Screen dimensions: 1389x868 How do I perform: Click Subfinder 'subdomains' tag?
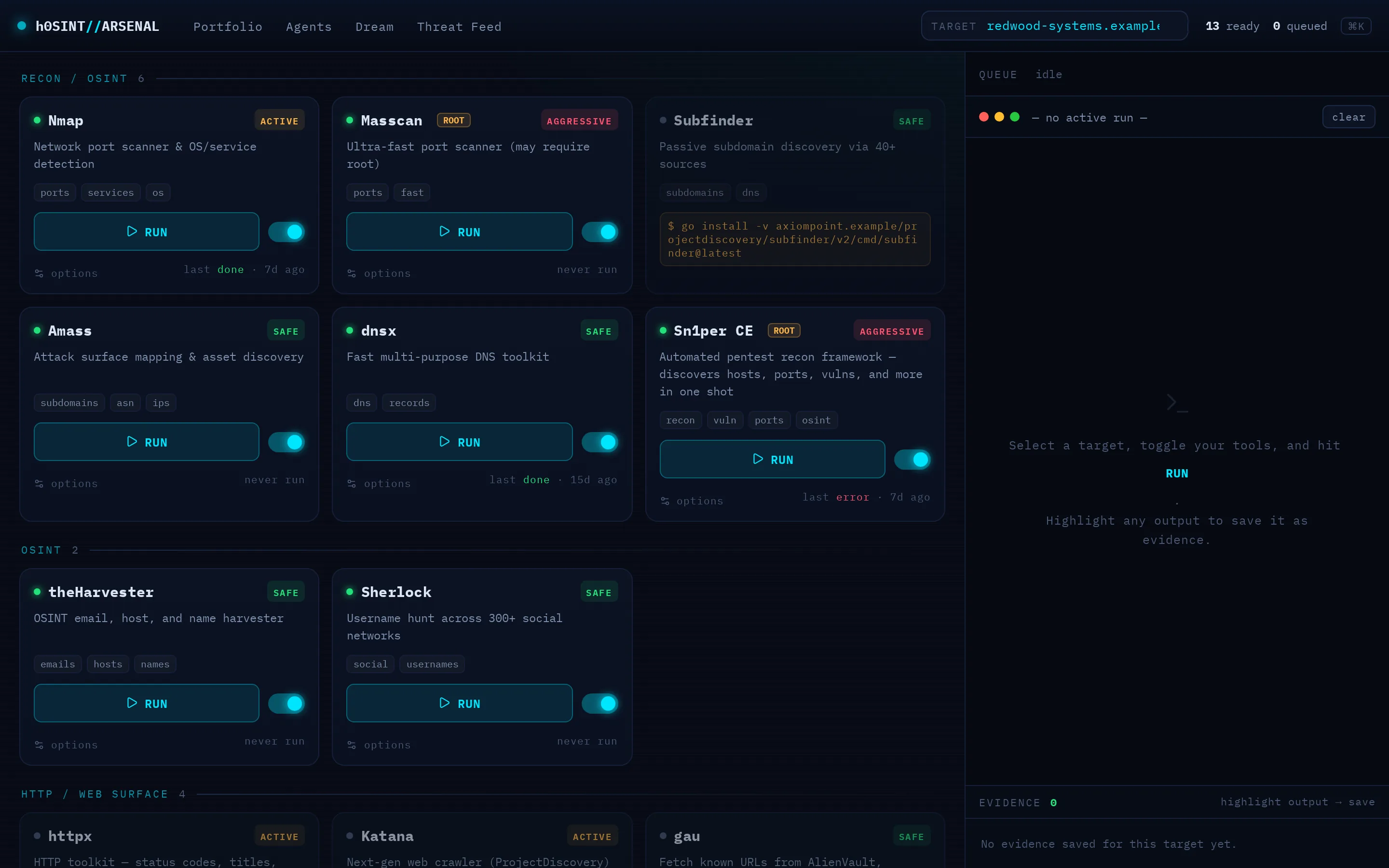click(x=694, y=192)
